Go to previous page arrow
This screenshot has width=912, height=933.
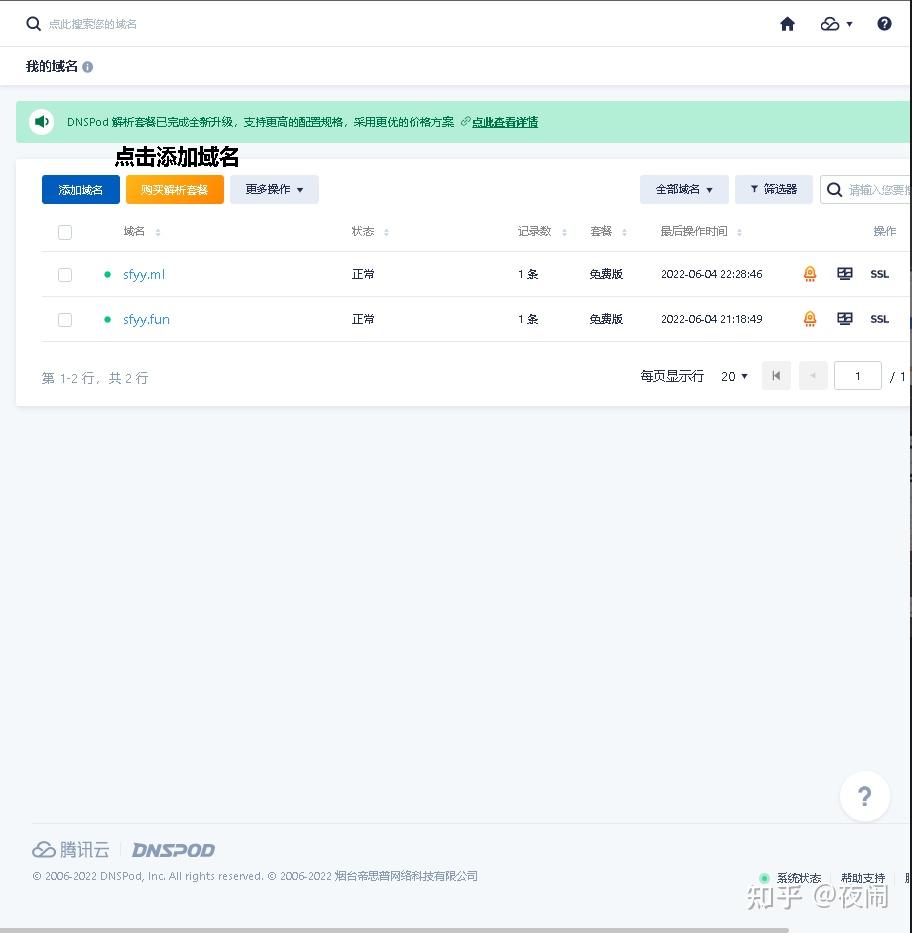(x=813, y=376)
